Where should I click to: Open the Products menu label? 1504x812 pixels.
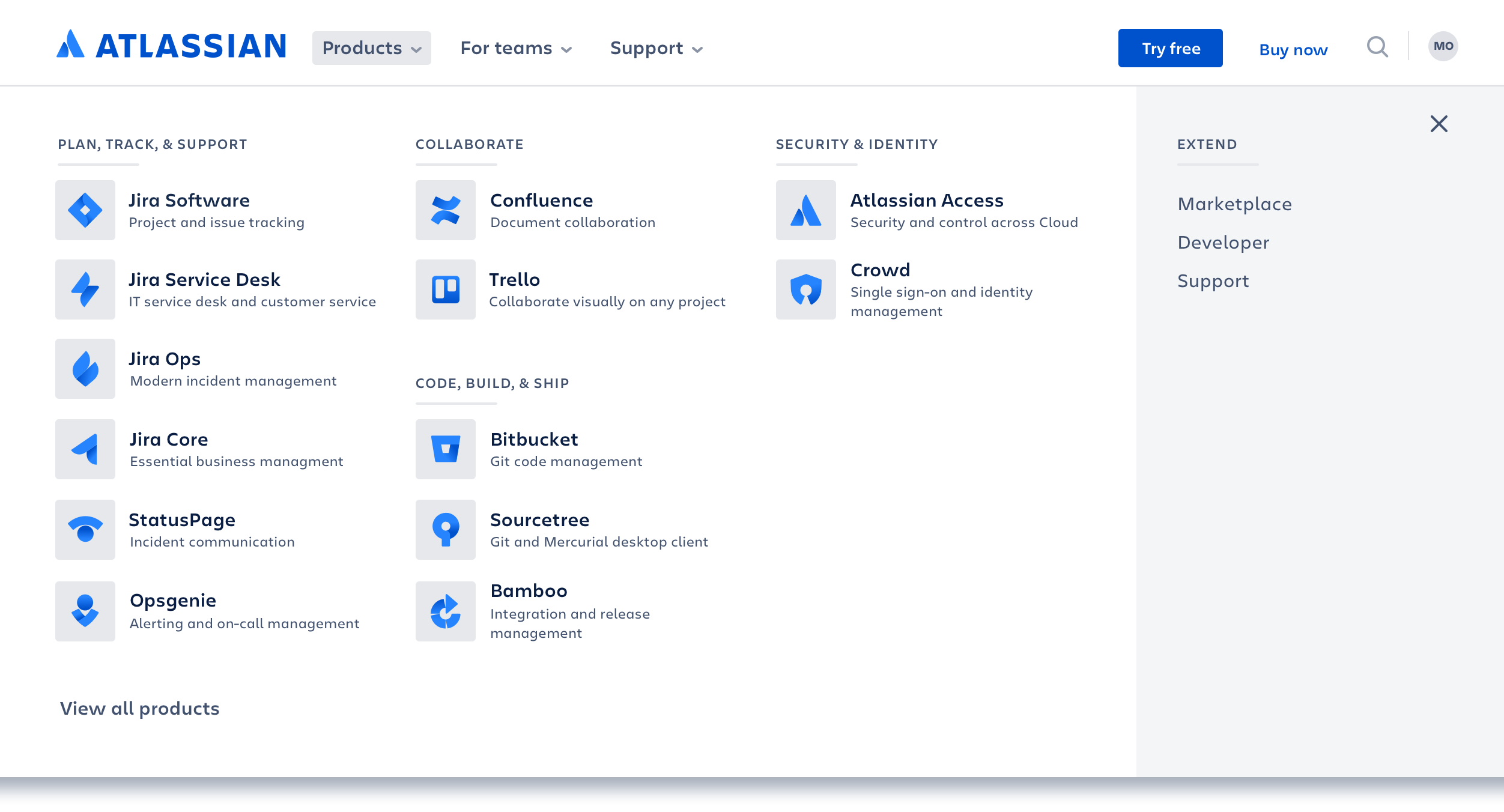(x=362, y=48)
